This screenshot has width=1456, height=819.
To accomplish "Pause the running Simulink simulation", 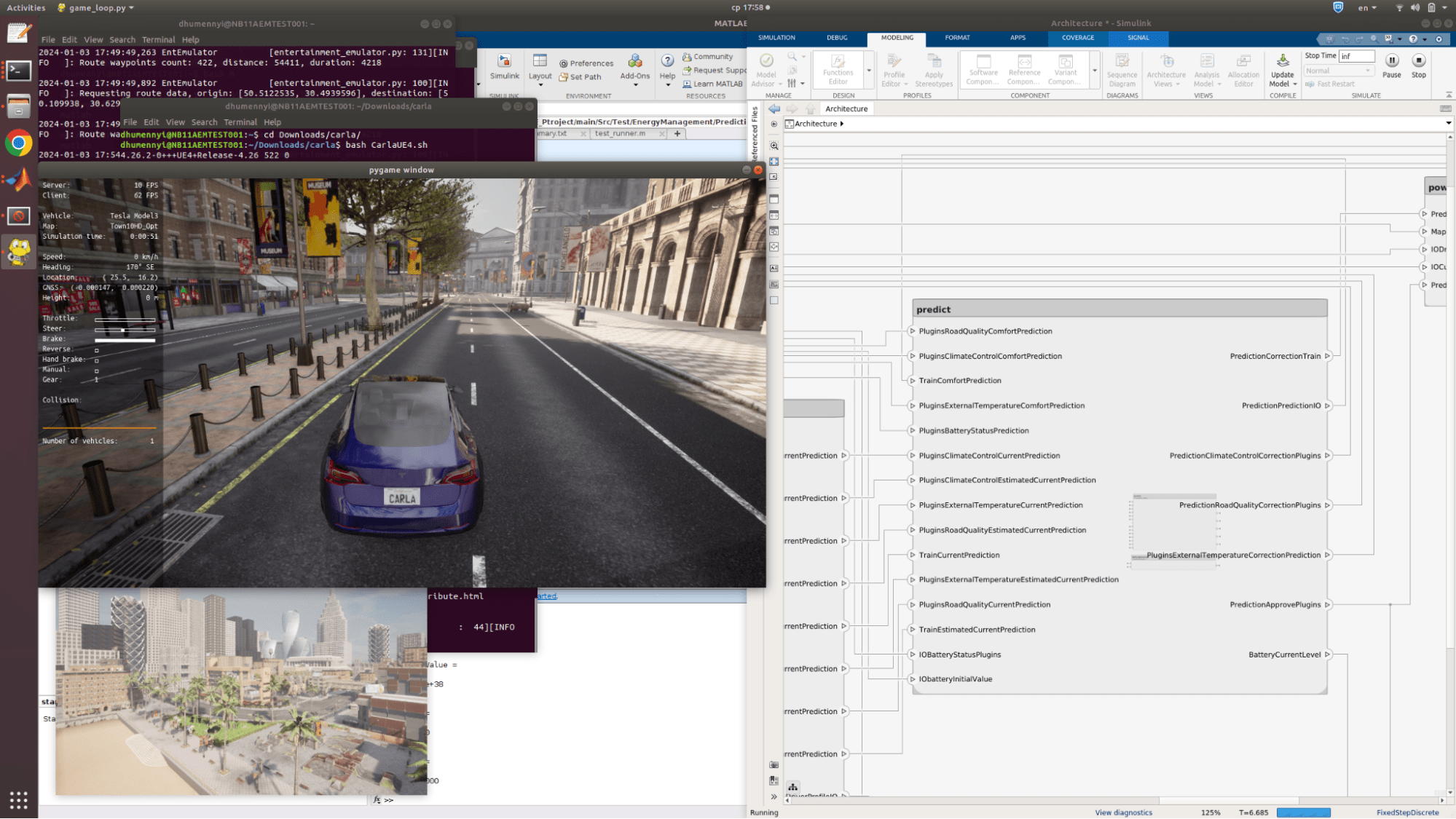I will tap(1391, 62).
